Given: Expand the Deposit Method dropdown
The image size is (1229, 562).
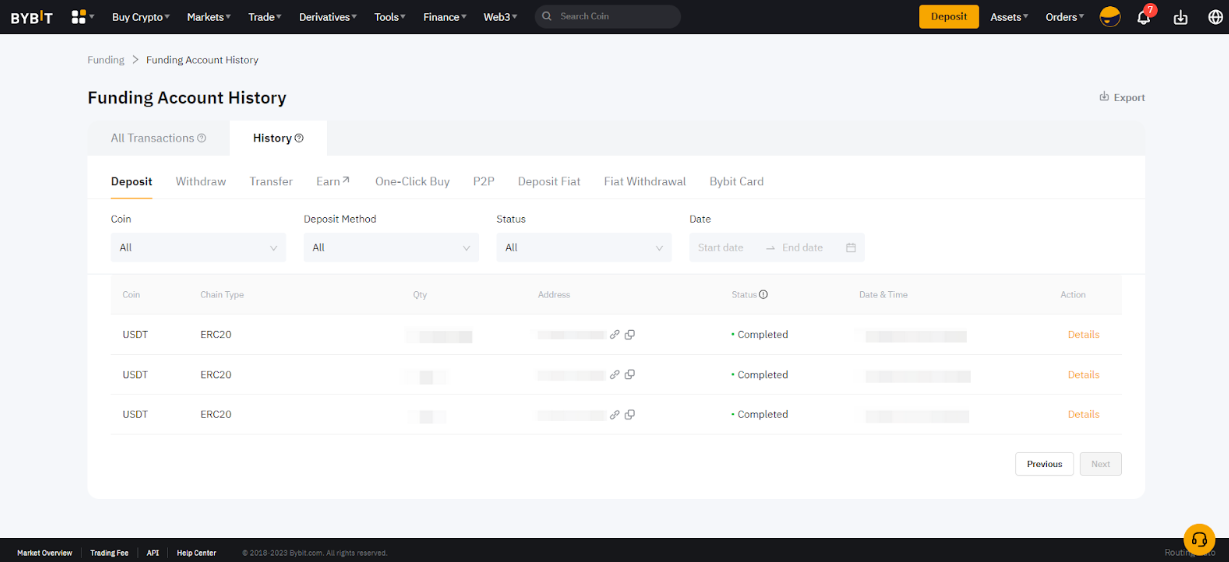Looking at the screenshot, I should (391, 248).
